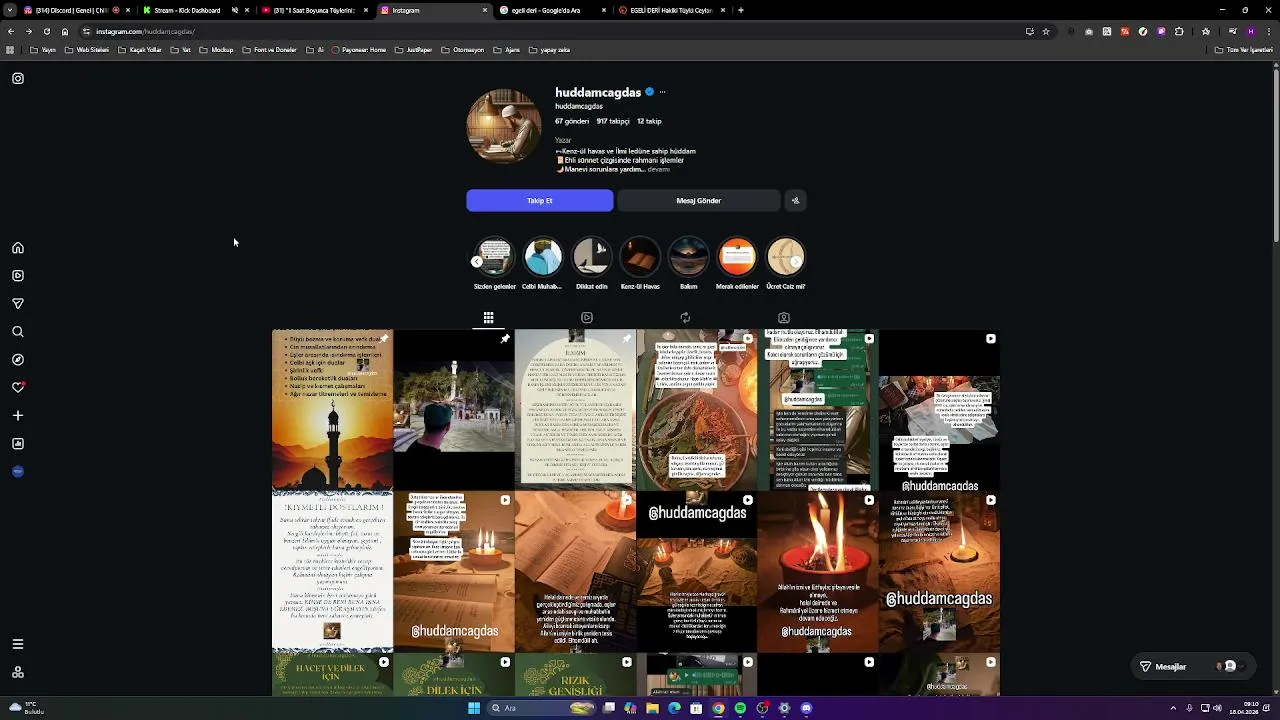Click the Instagram logo in sidebar
1280x720 pixels.
tap(18, 78)
